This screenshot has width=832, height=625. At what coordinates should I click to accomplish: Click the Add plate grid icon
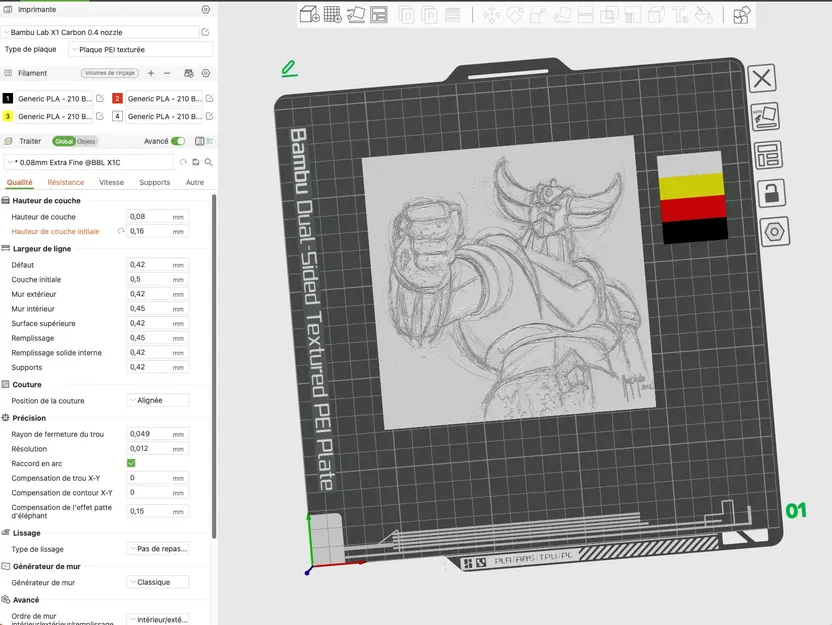[333, 14]
